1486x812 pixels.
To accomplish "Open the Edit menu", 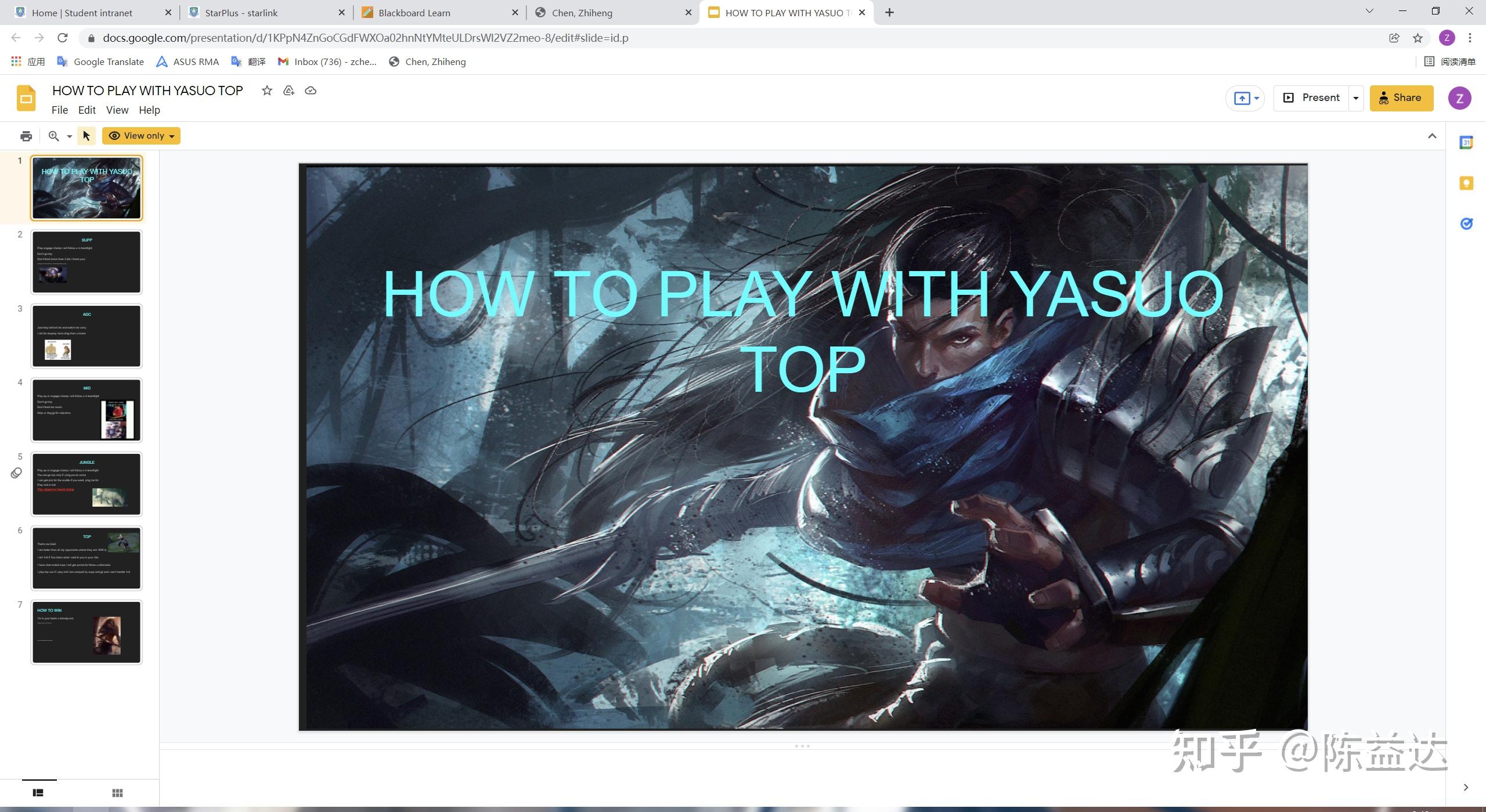I will [x=87, y=110].
